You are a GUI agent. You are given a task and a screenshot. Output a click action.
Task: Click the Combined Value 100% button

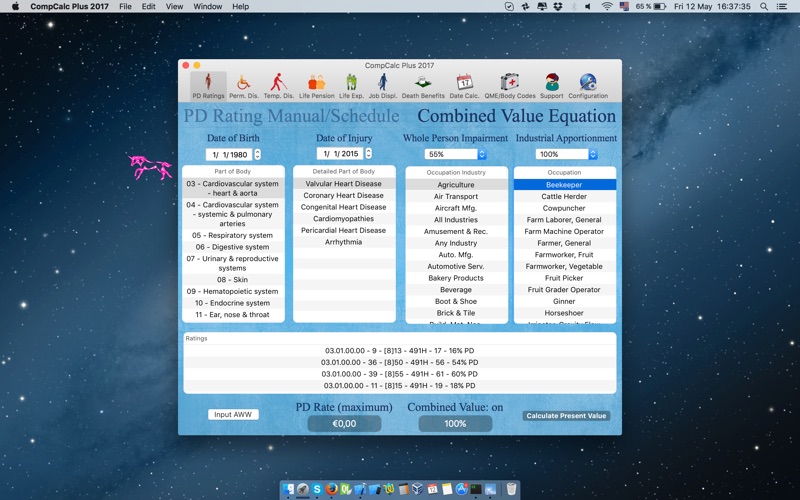click(455, 423)
